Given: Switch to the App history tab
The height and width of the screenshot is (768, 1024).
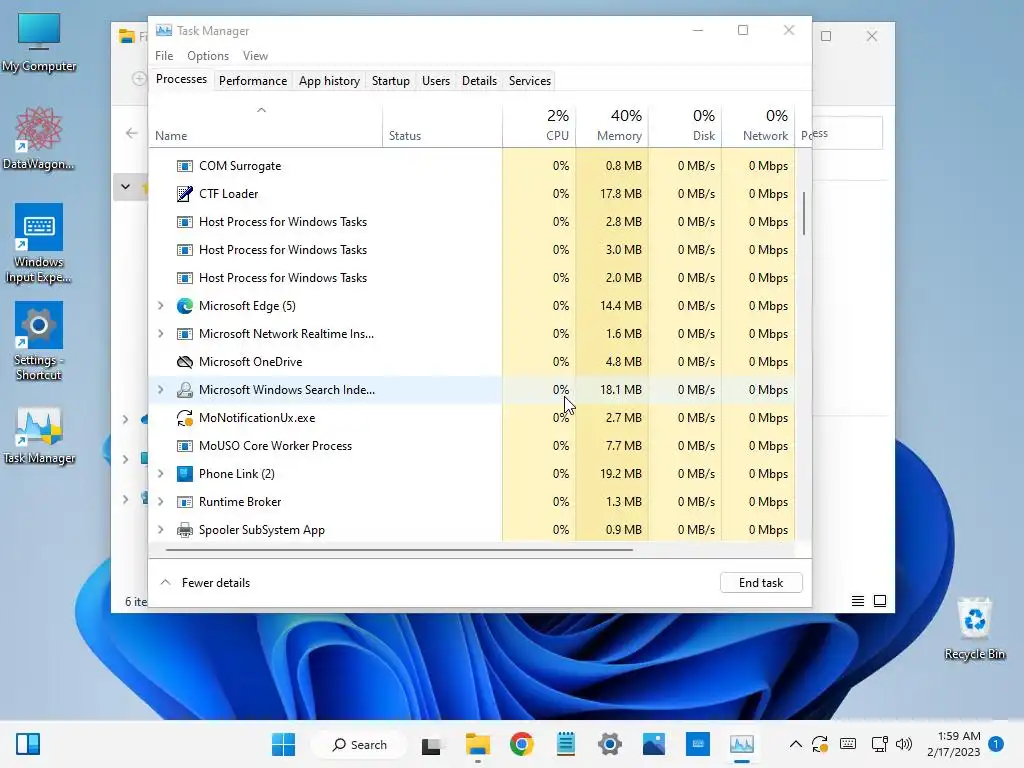Looking at the screenshot, I should tap(329, 81).
